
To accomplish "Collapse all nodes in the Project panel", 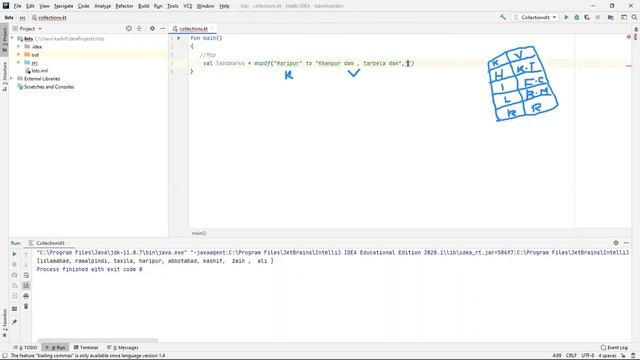I will (139, 29).
